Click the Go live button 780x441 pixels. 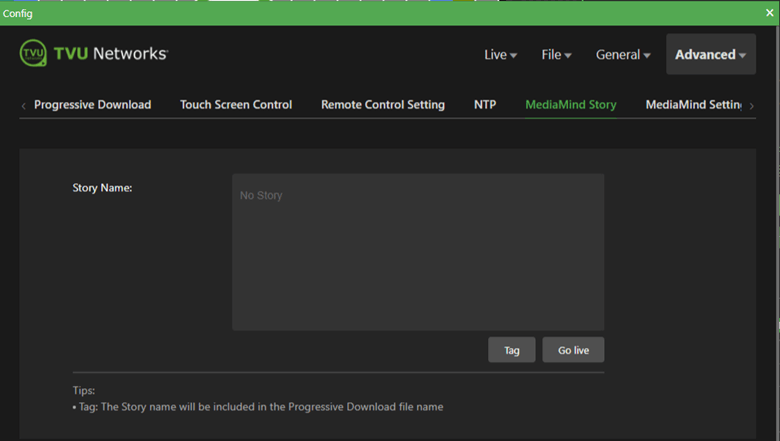click(573, 350)
